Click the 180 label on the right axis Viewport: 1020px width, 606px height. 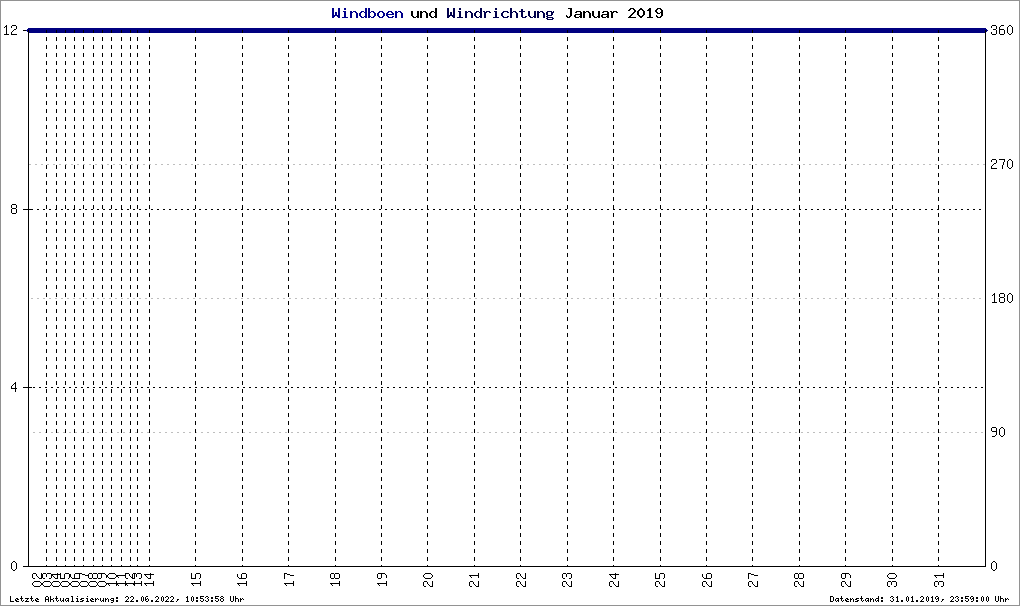tap(1002, 298)
